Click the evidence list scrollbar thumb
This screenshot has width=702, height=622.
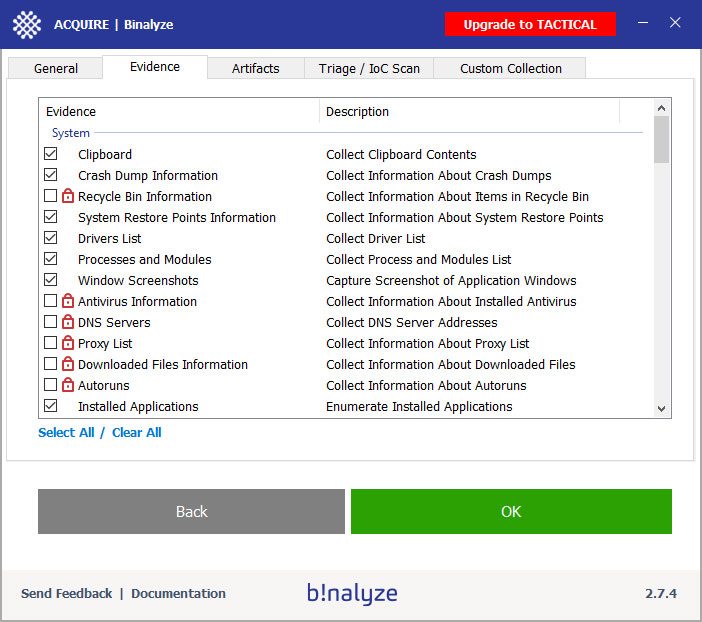(x=661, y=140)
